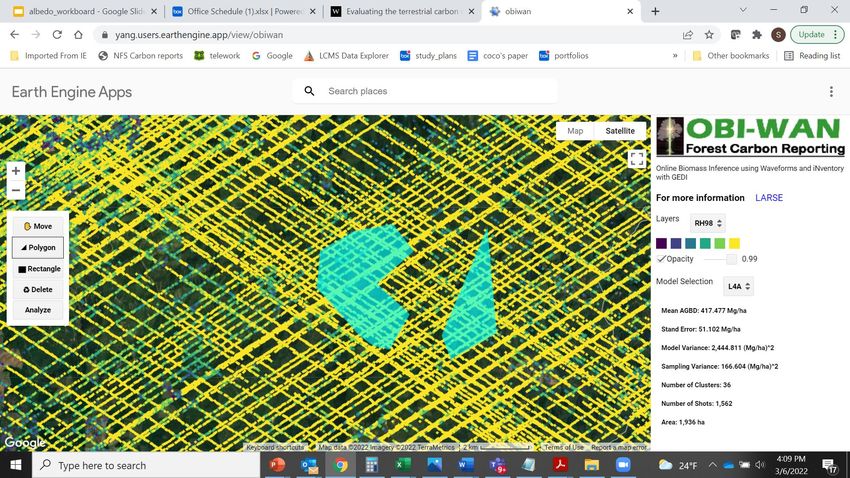Open telework bookmark
The height and width of the screenshot is (478, 850).
coord(217,56)
